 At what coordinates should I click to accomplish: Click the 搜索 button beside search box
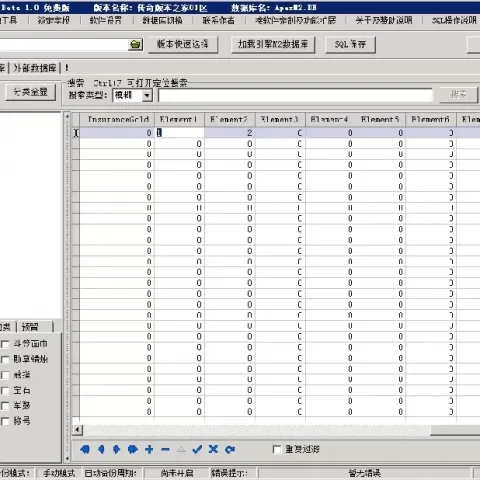click(x=459, y=95)
